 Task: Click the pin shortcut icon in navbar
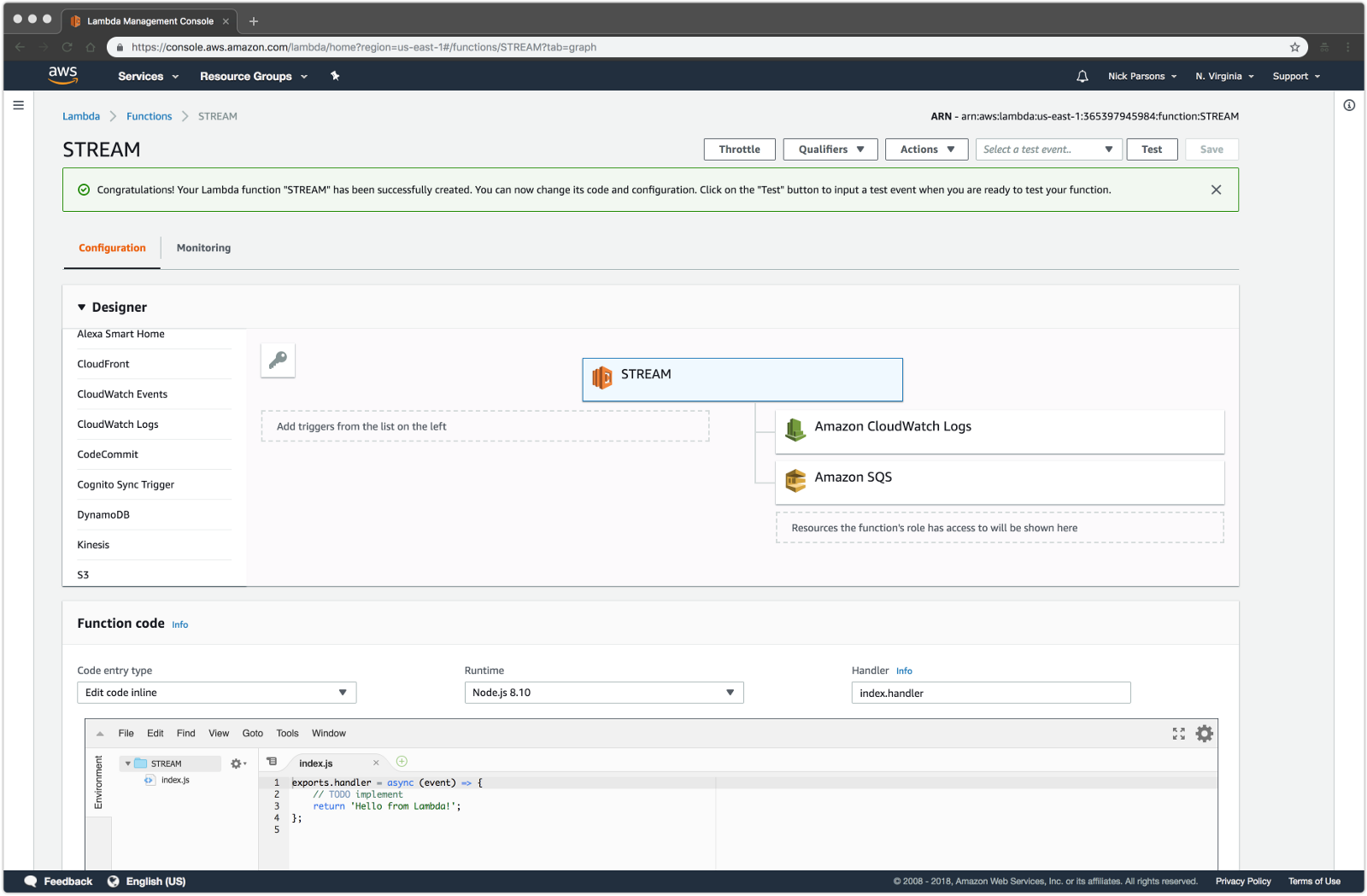[335, 76]
